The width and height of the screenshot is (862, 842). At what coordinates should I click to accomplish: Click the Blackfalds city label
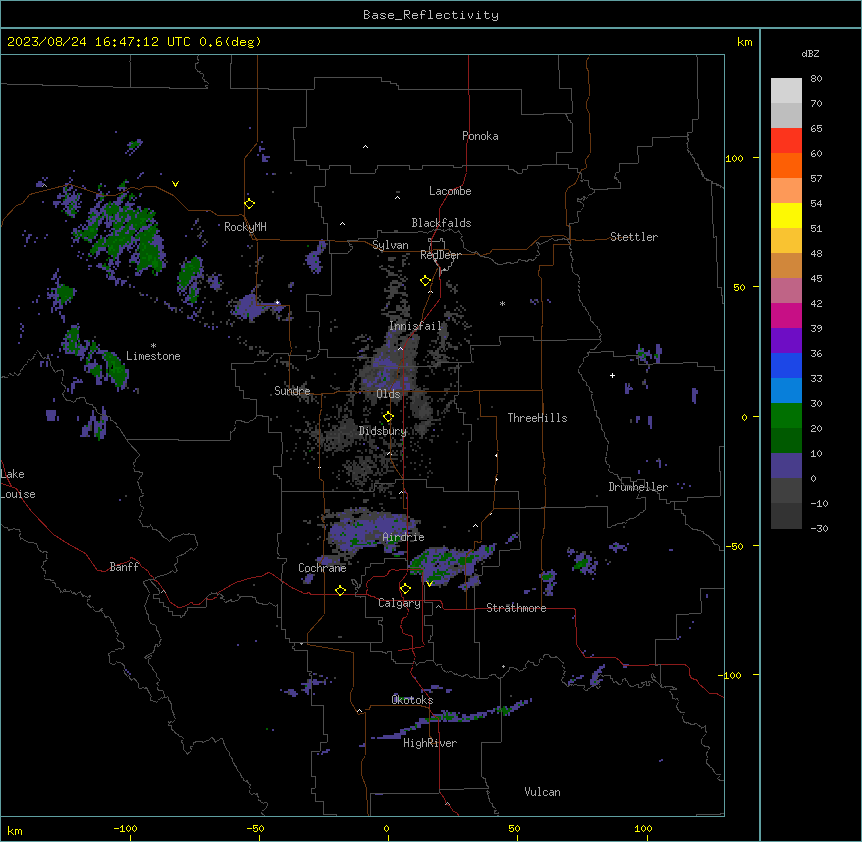(x=441, y=223)
